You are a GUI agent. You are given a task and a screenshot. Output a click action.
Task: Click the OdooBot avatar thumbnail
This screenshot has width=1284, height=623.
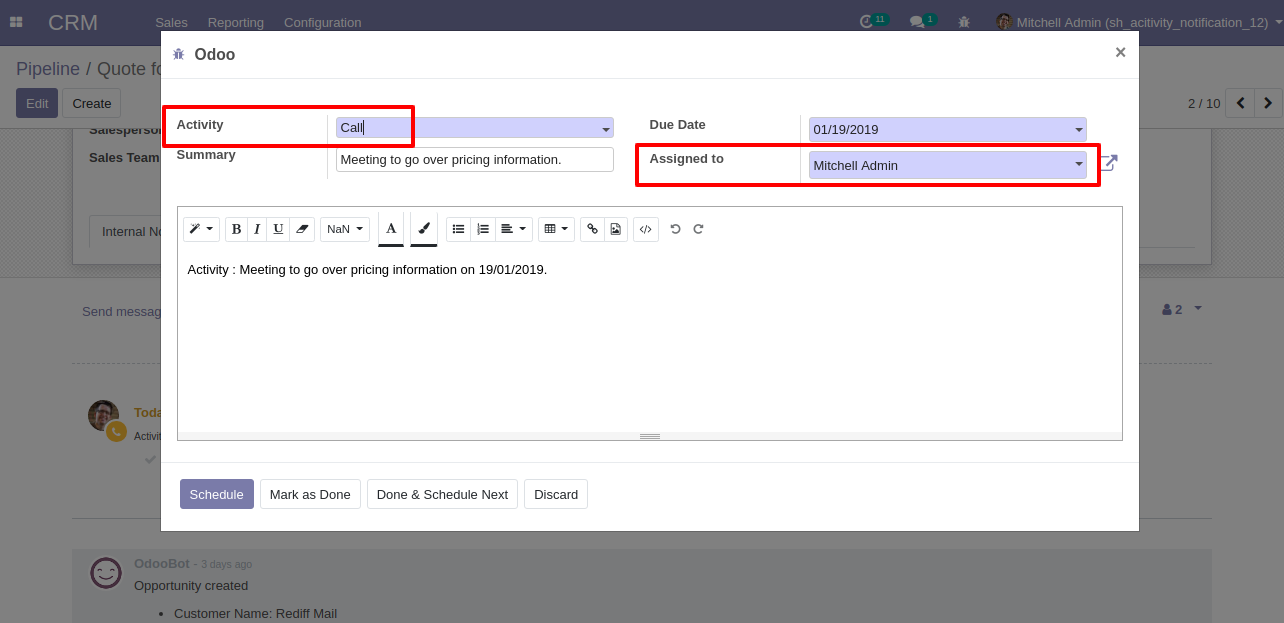click(x=106, y=573)
